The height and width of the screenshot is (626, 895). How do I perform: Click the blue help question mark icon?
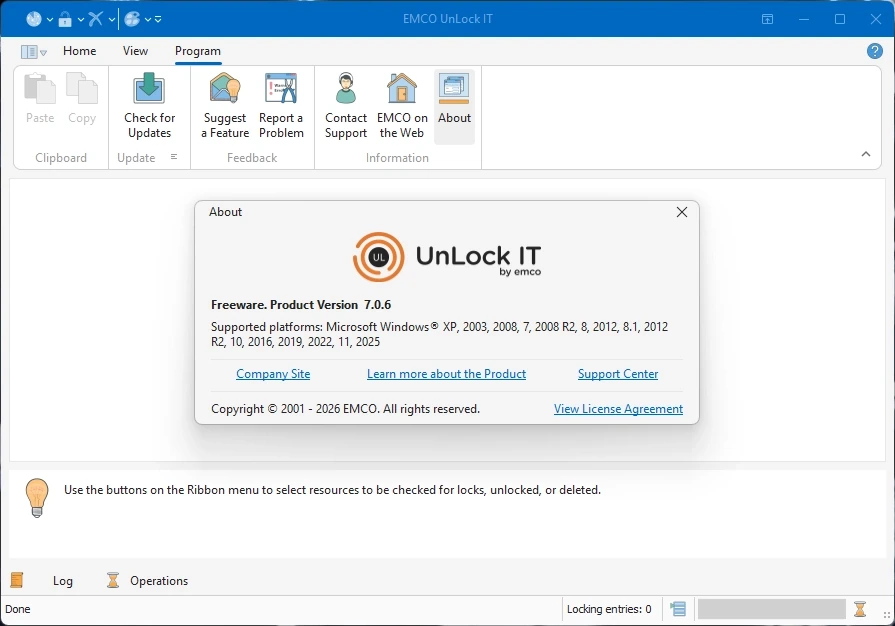pyautogui.click(x=874, y=51)
